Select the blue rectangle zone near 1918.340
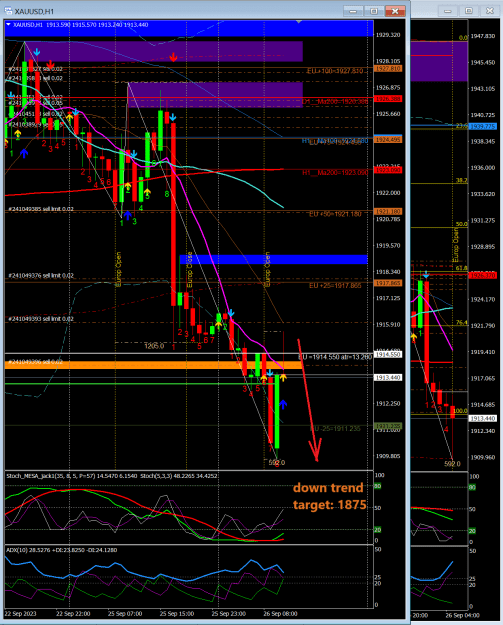The height and width of the screenshot is (625, 503). (273, 259)
